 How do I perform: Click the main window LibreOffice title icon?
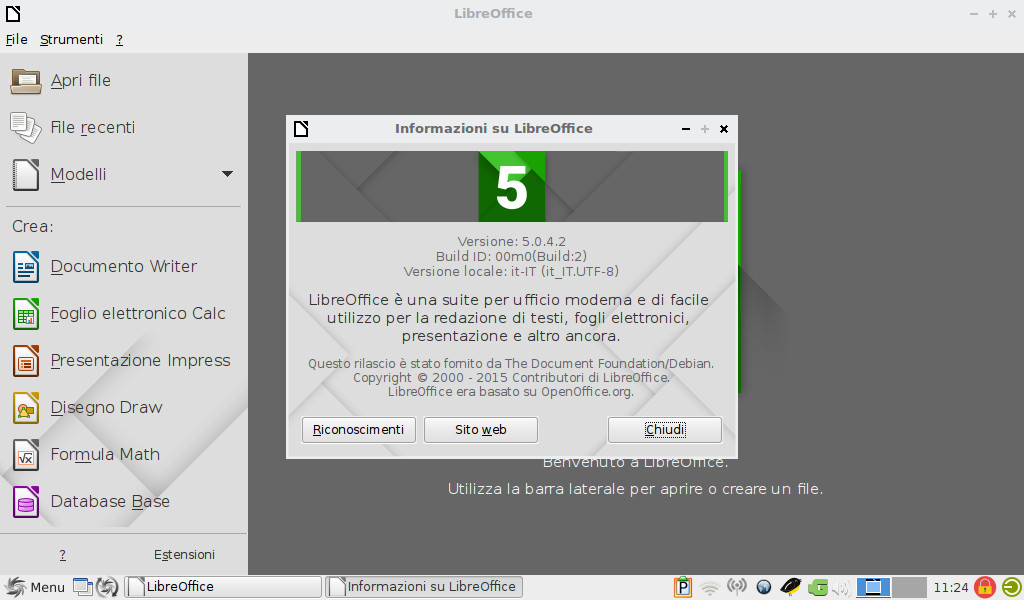13,13
